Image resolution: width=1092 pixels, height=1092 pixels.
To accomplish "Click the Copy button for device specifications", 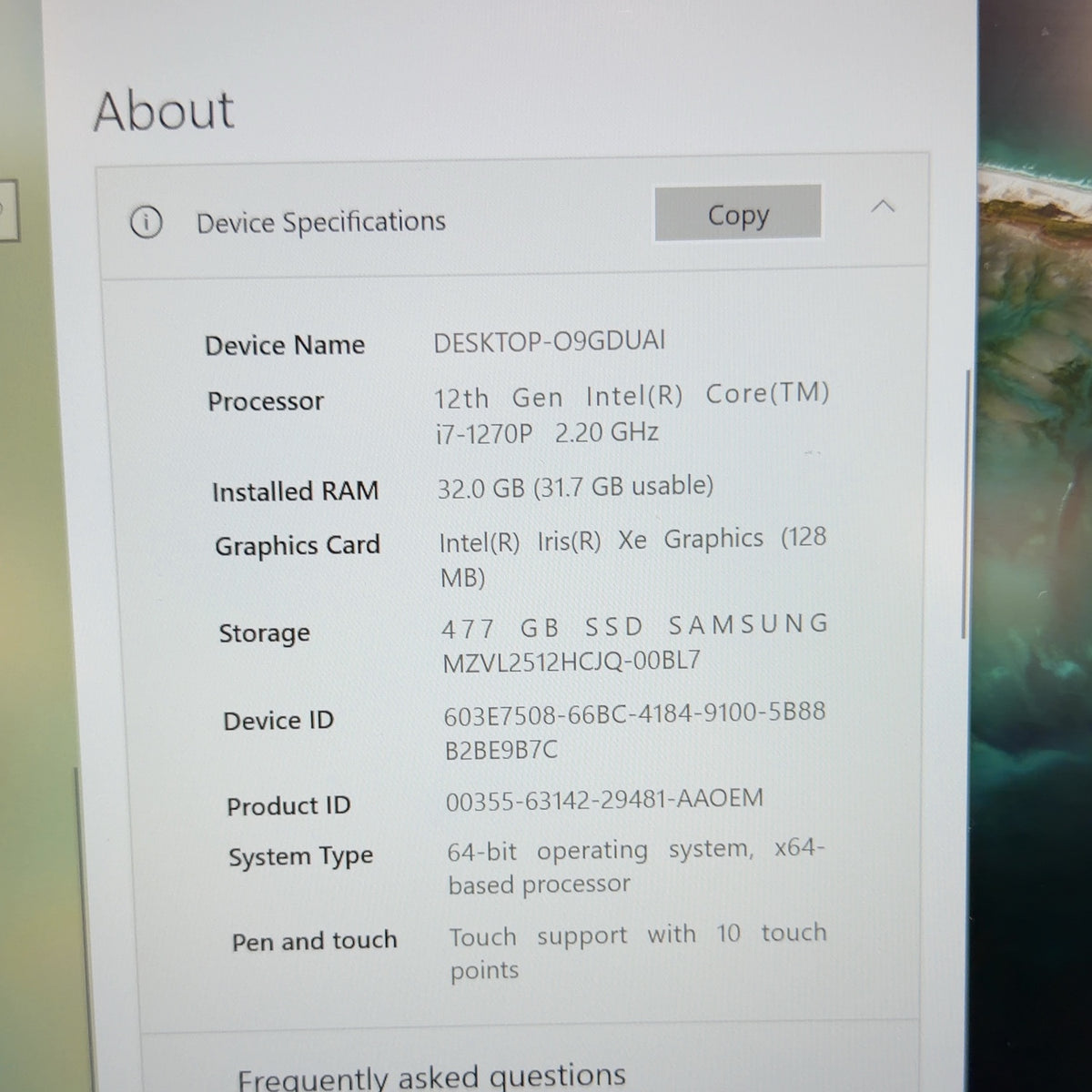I will (x=738, y=214).
